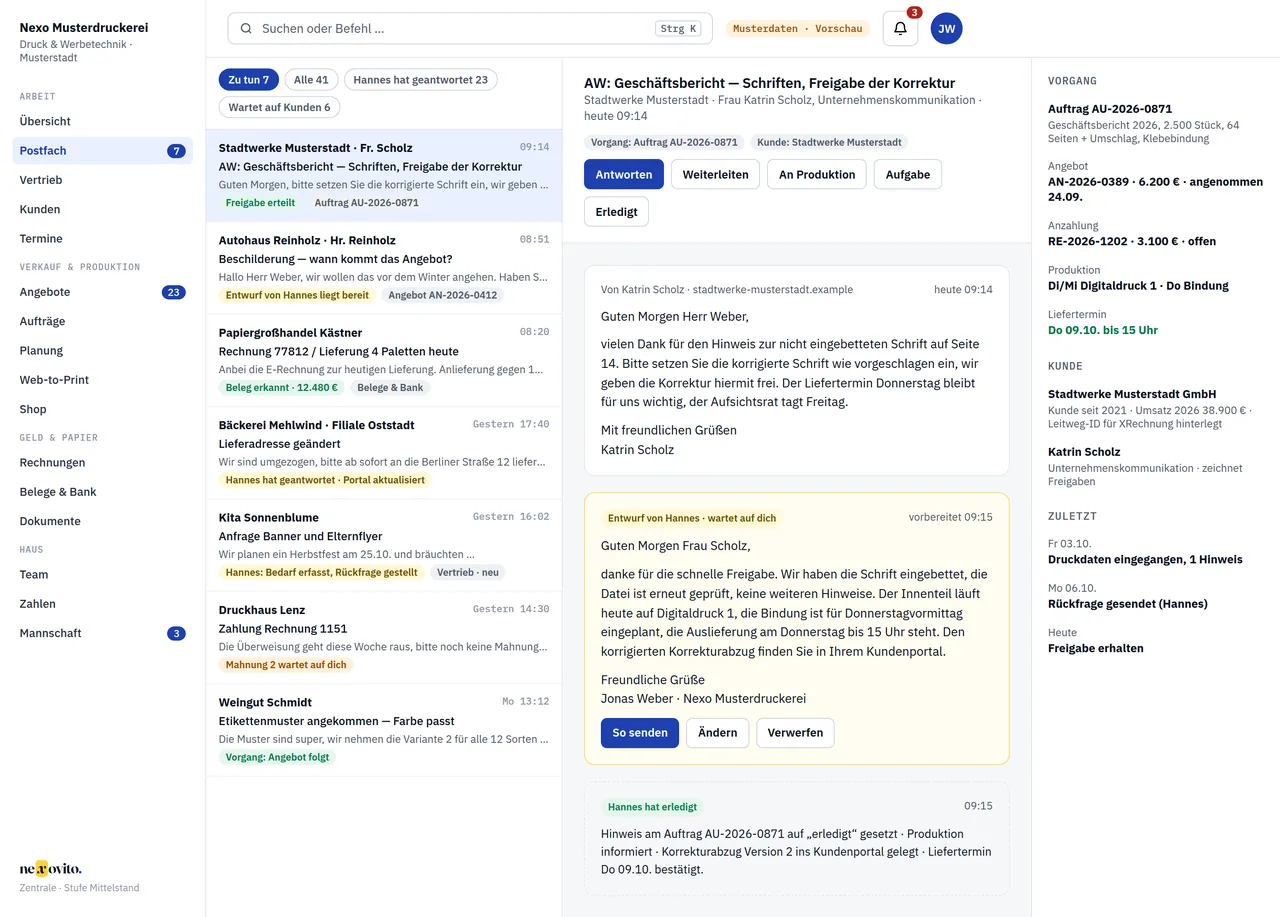Open the Bäckerei Mehlwind message
1280x917 pixels.
(384, 453)
